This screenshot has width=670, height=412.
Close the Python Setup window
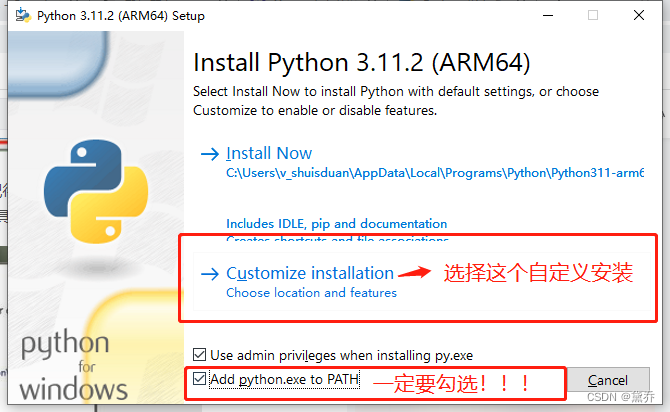639,15
